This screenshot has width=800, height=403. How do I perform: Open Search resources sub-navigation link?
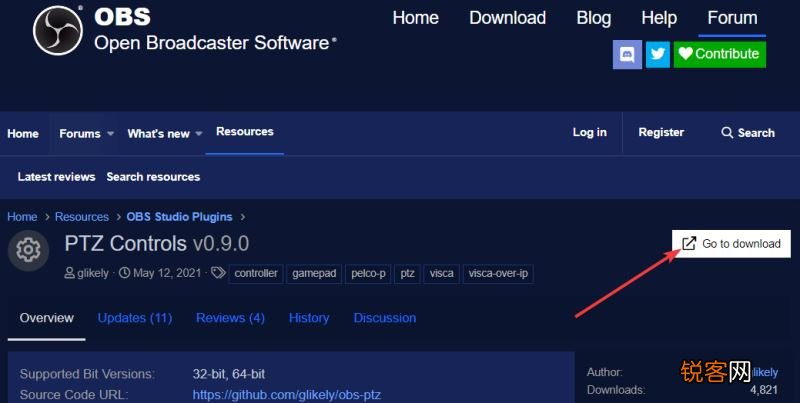153,177
